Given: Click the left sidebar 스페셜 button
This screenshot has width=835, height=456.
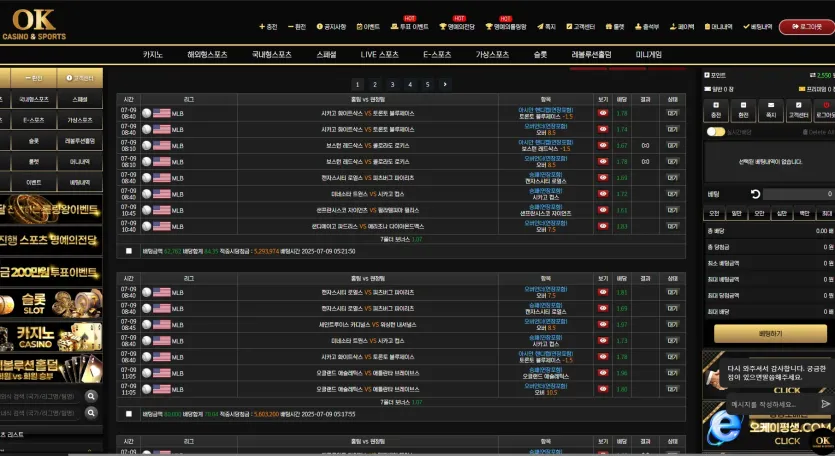Looking at the screenshot, I should coord(80,99).
